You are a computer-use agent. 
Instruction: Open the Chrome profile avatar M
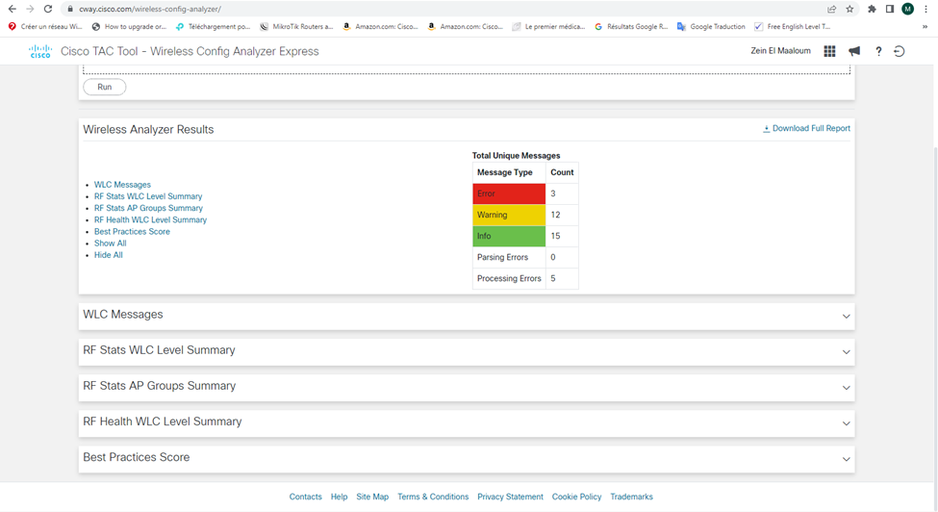click(x=907, y=9)
